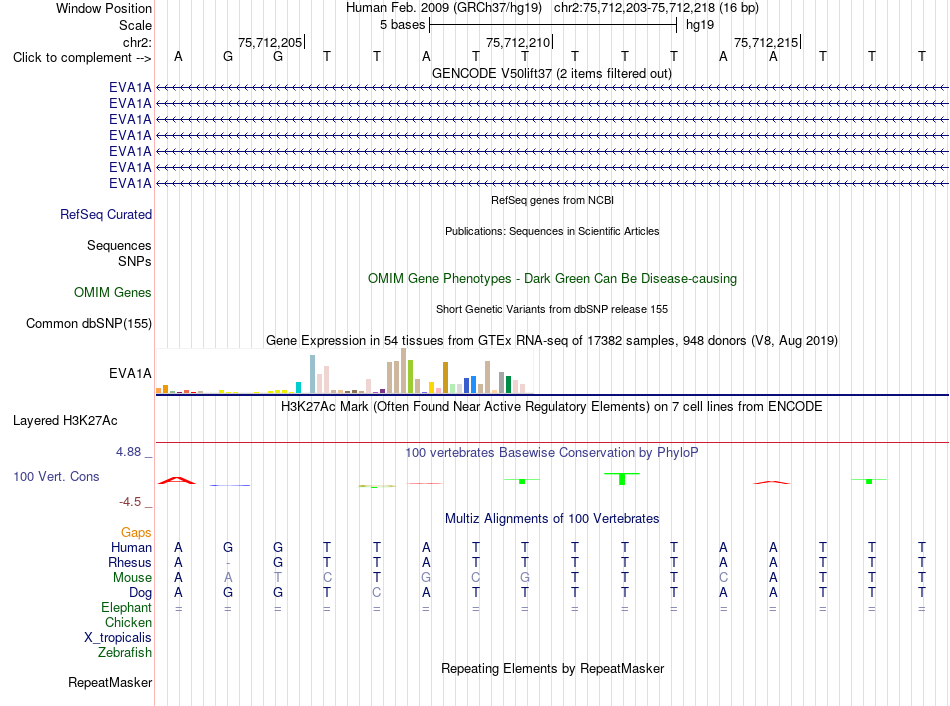Click the GTEx Gene Expression in 54 tissues title

(x=552, y=341)
